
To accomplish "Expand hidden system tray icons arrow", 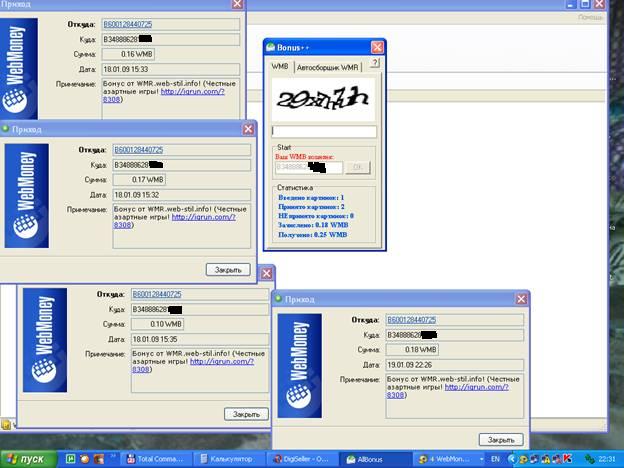I will pyautogui.click(x=512, y=459).
